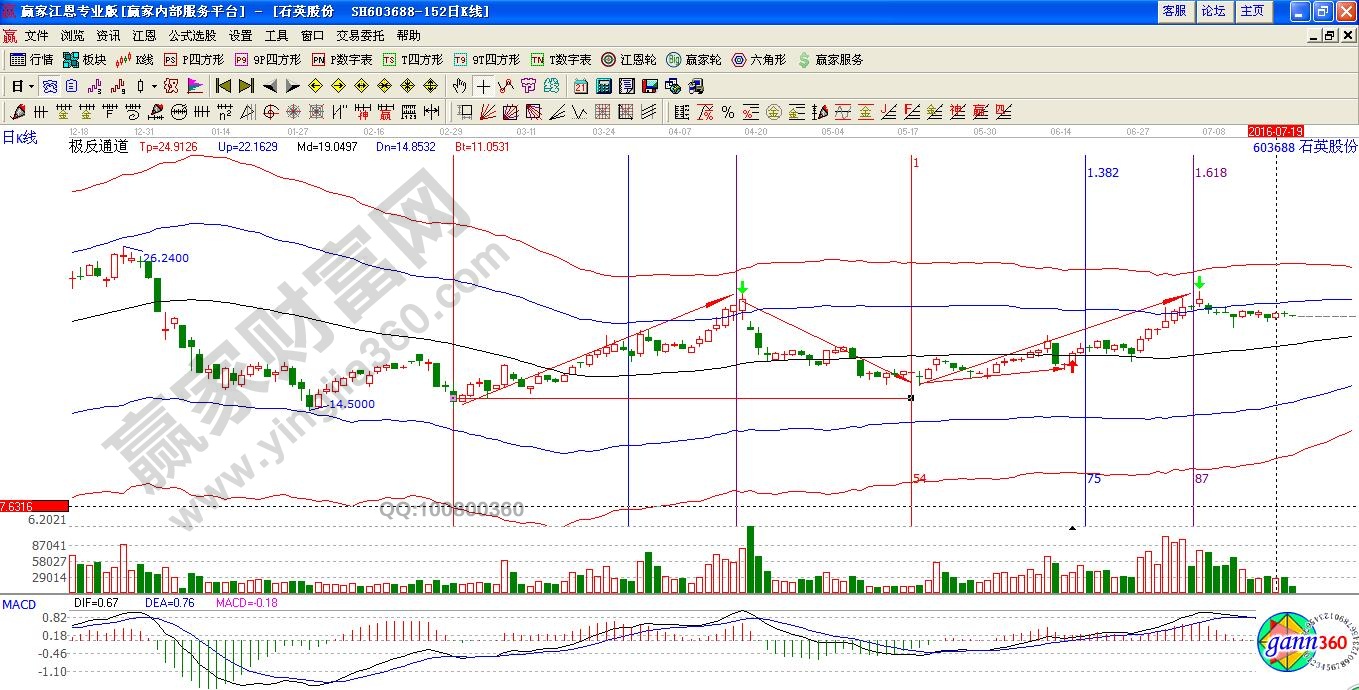1359x690 pixels.
Task: Expand the candlestick style dropdown arrow
Action: (x=154, y=86)
